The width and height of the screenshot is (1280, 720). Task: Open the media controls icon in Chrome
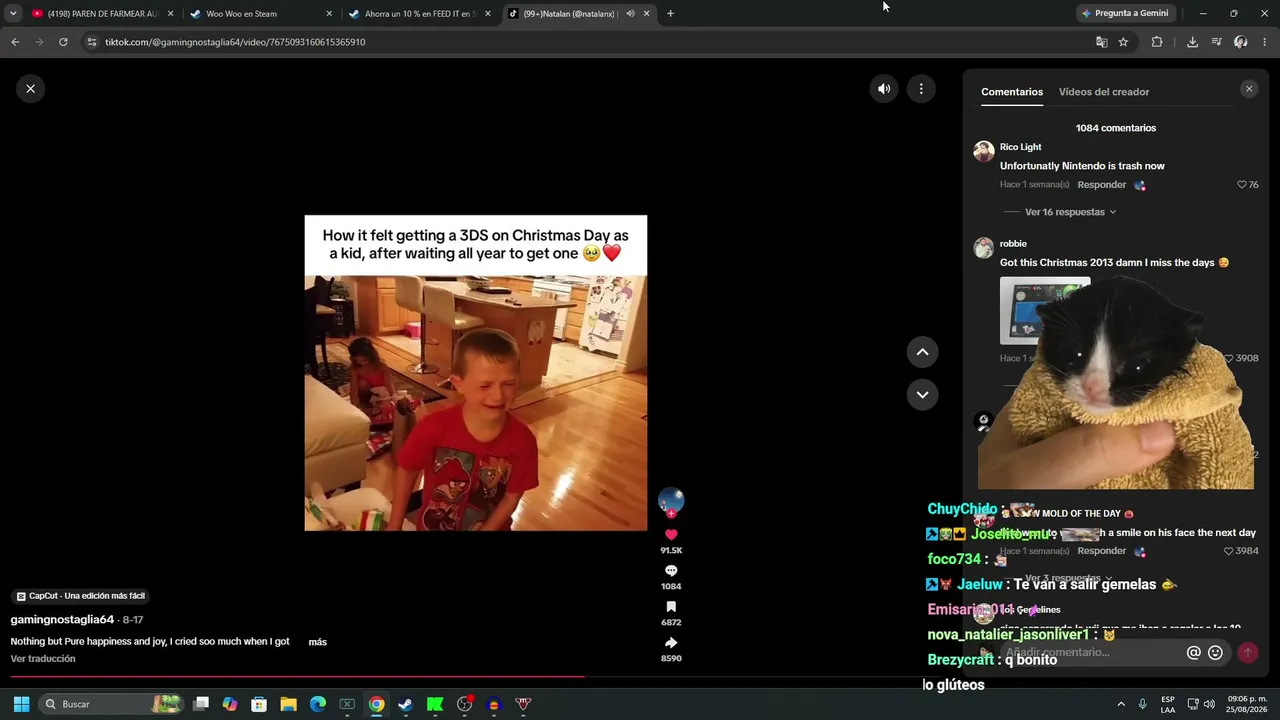point(1216,42)
